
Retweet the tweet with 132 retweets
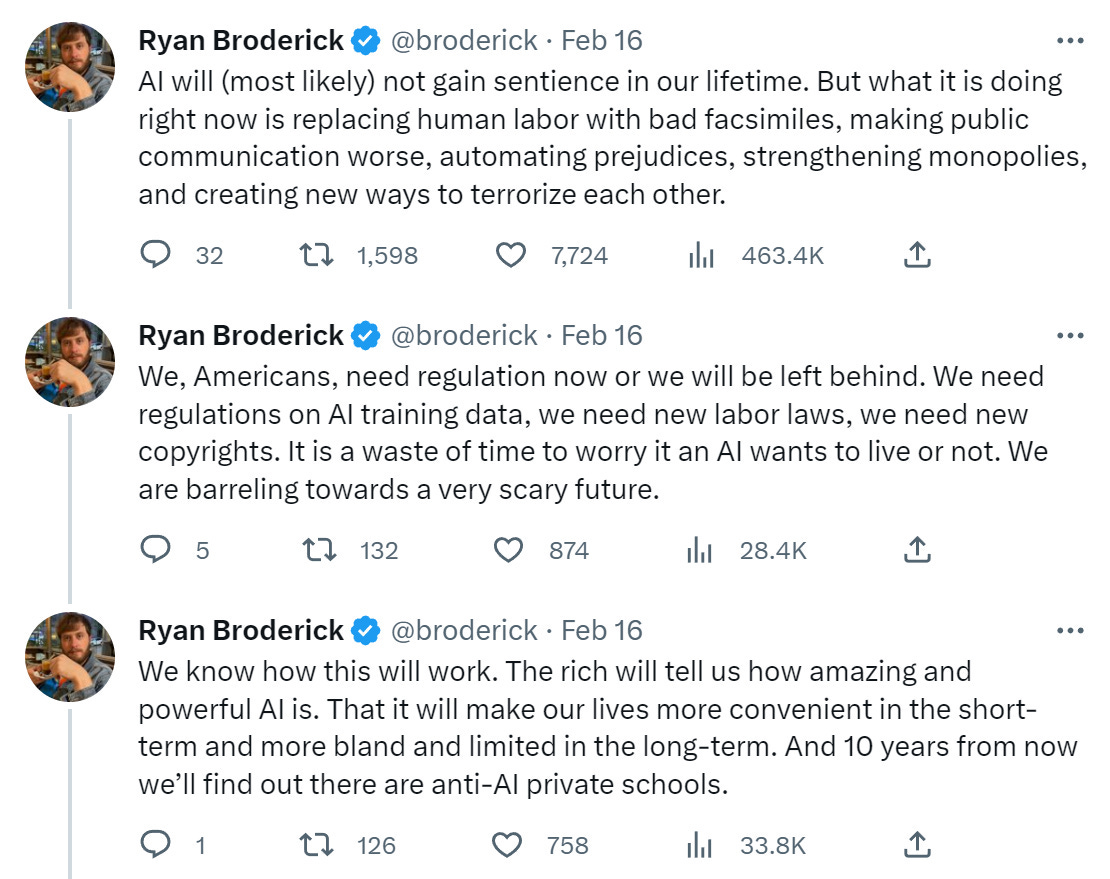(318, 550)
